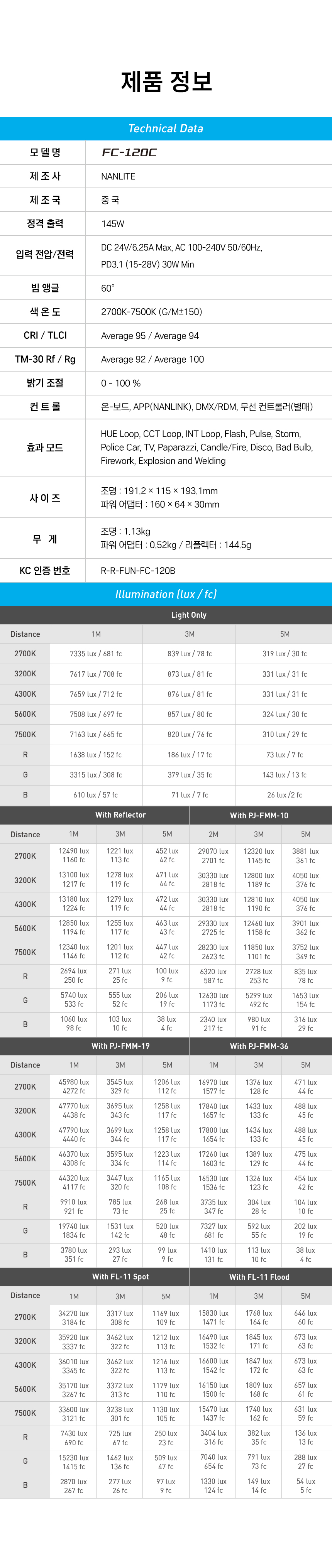Viewport: 332px width, 1568px height.
Task: Select the With PJ-FMM-10 table header
Action: point(259,816)
